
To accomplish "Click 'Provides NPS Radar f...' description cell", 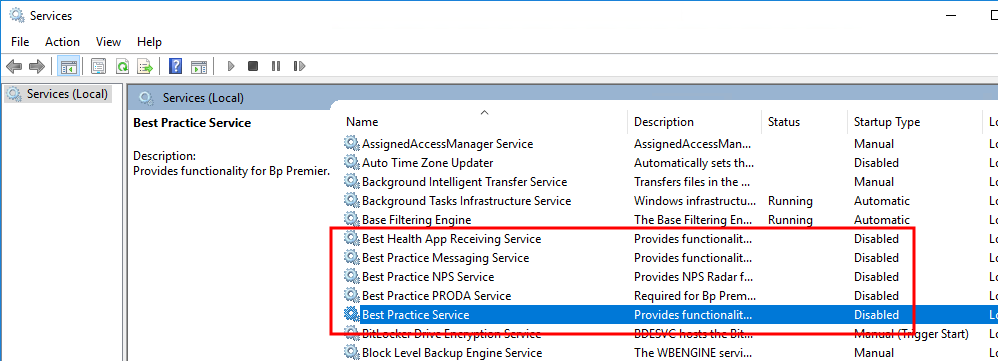I will (x=694, y=277).
